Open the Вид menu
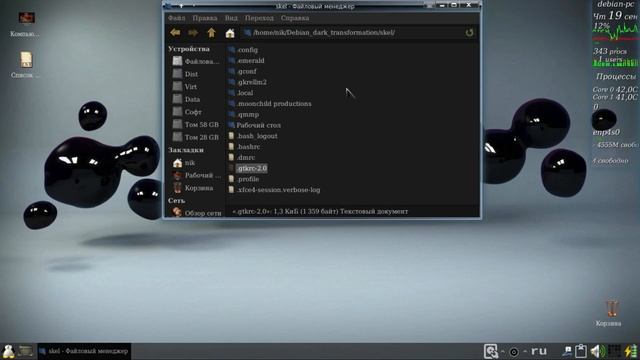The image size is (640, 360). point(231,18)
